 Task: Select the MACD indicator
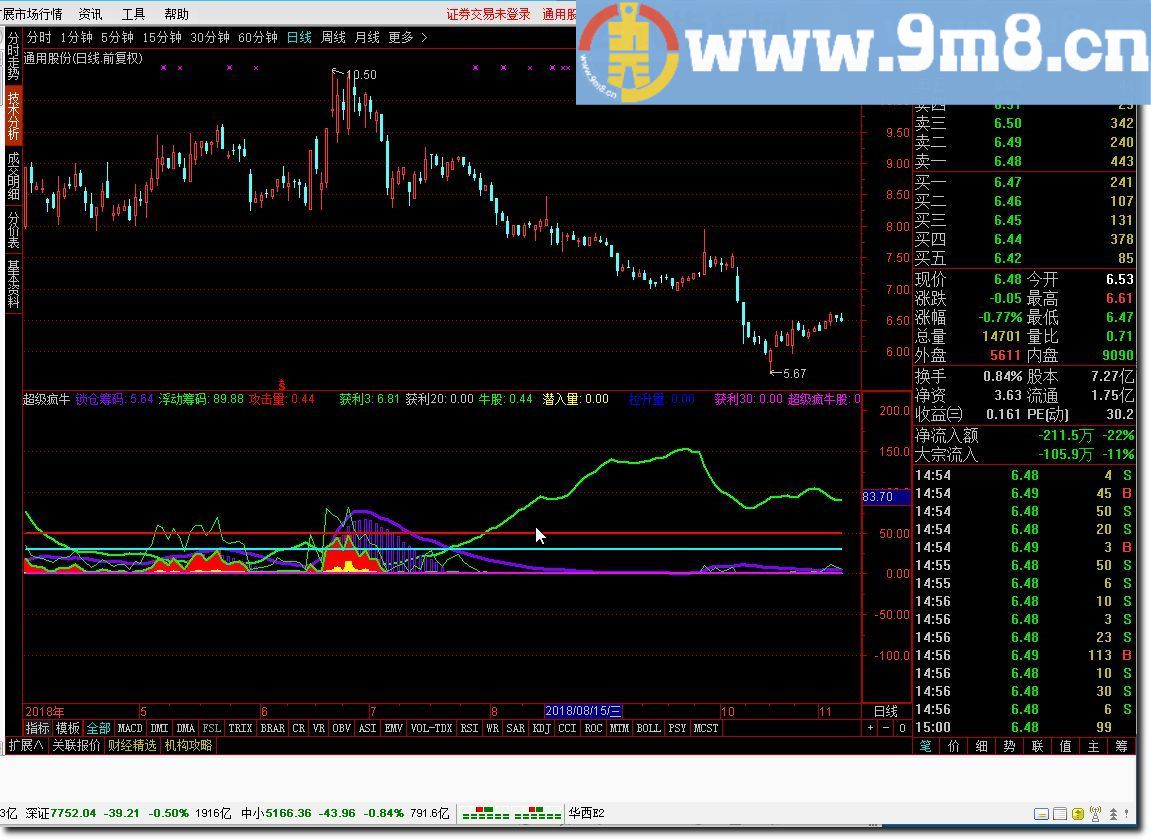tap(129, 728)
